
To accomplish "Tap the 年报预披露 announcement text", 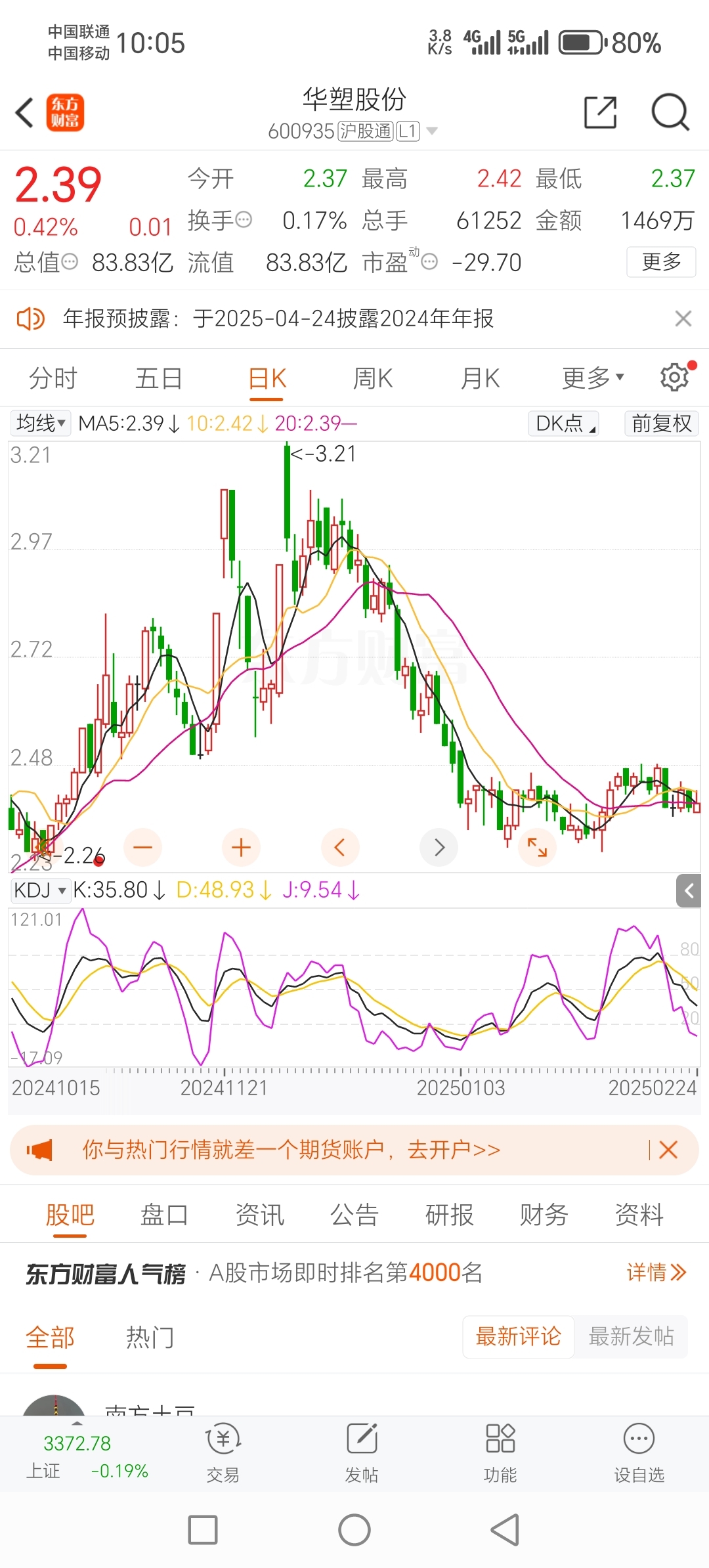I will coord(278,318).
